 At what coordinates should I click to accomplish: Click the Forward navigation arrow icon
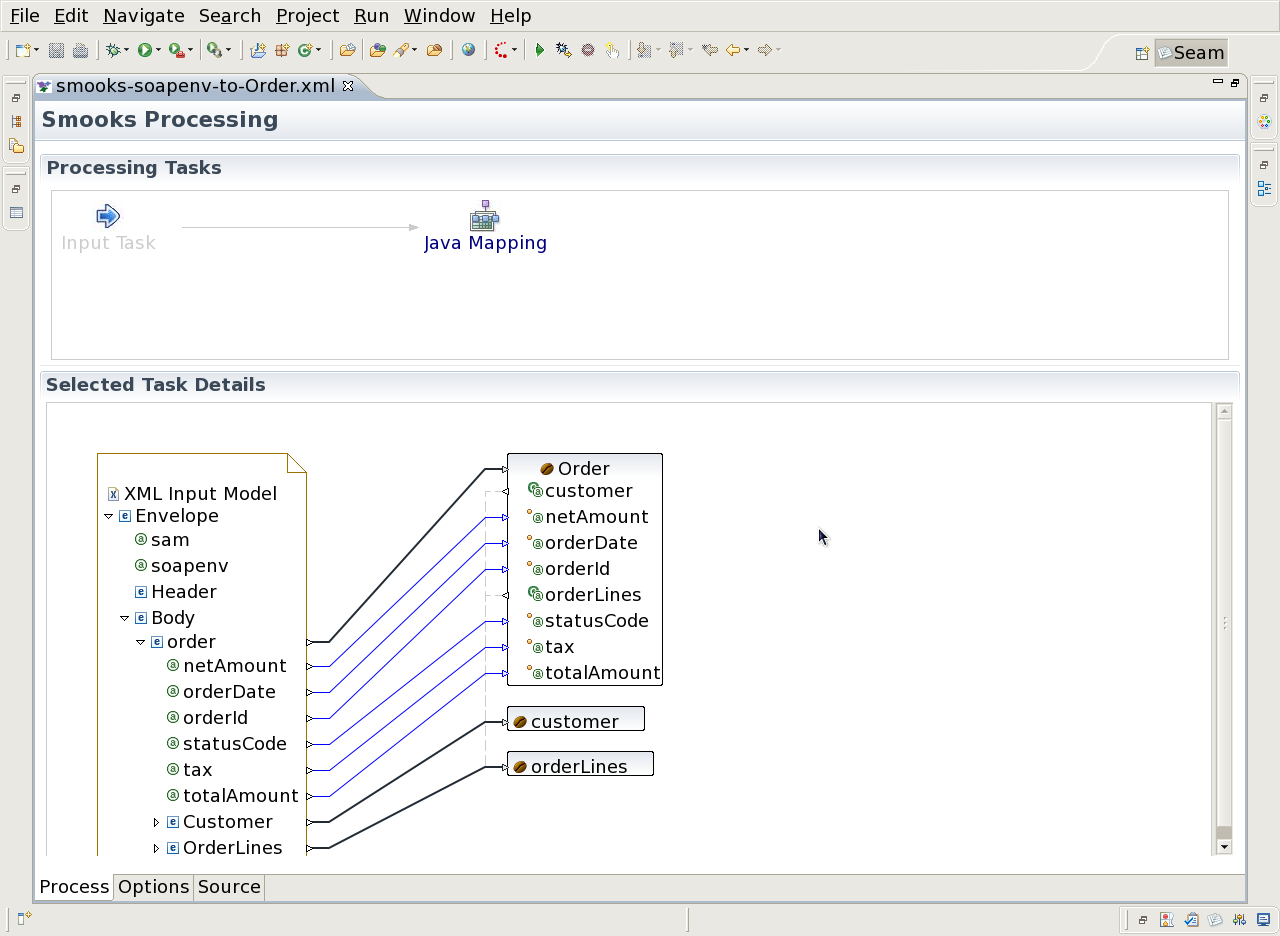pyautogui.click(x=765, y=50)
